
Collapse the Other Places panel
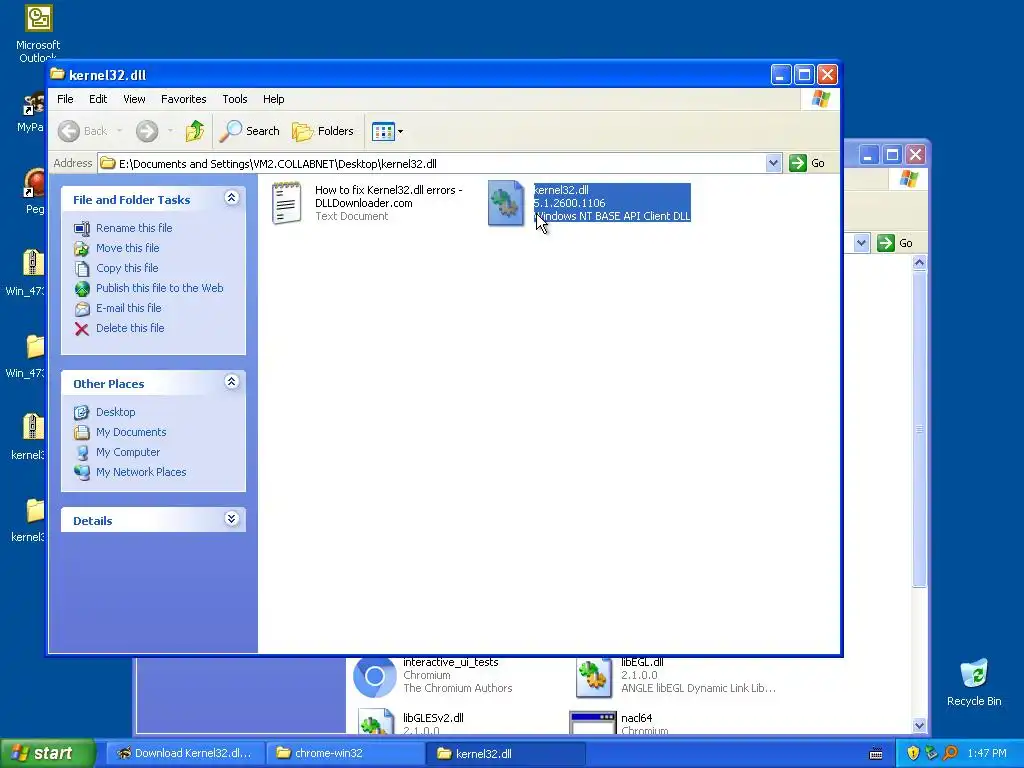[231, 382]
